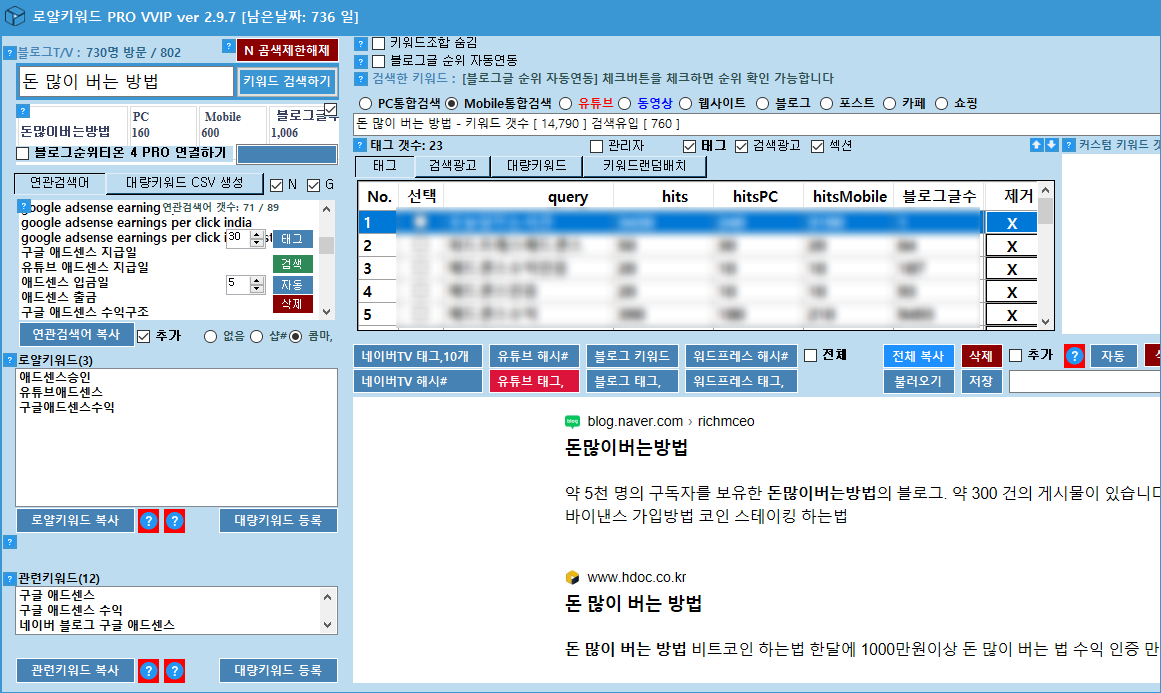Decrease the 5 spinner value
Image resolution: width=1161 pixels, height=693 pixels.
[x=257, y=288]
